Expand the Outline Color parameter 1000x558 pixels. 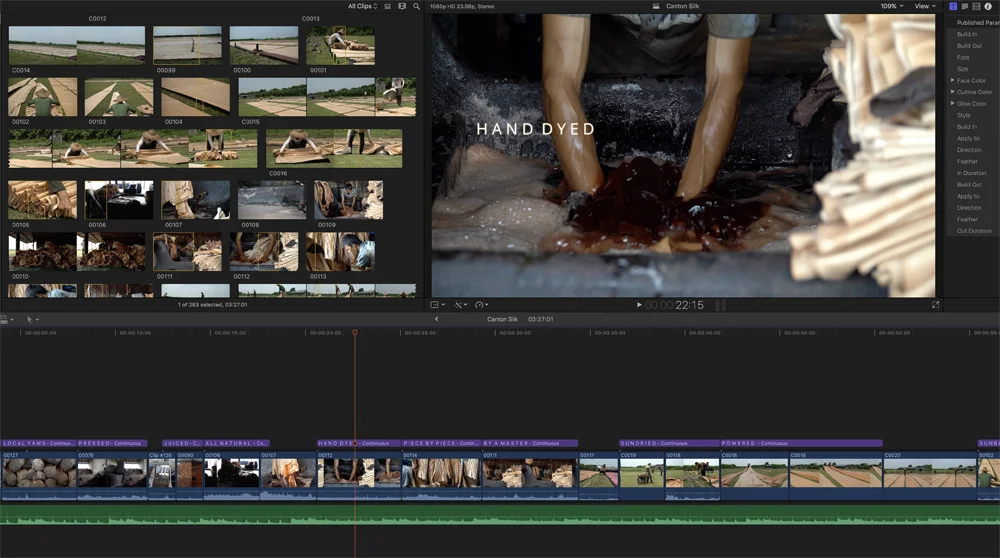[953, 92]
